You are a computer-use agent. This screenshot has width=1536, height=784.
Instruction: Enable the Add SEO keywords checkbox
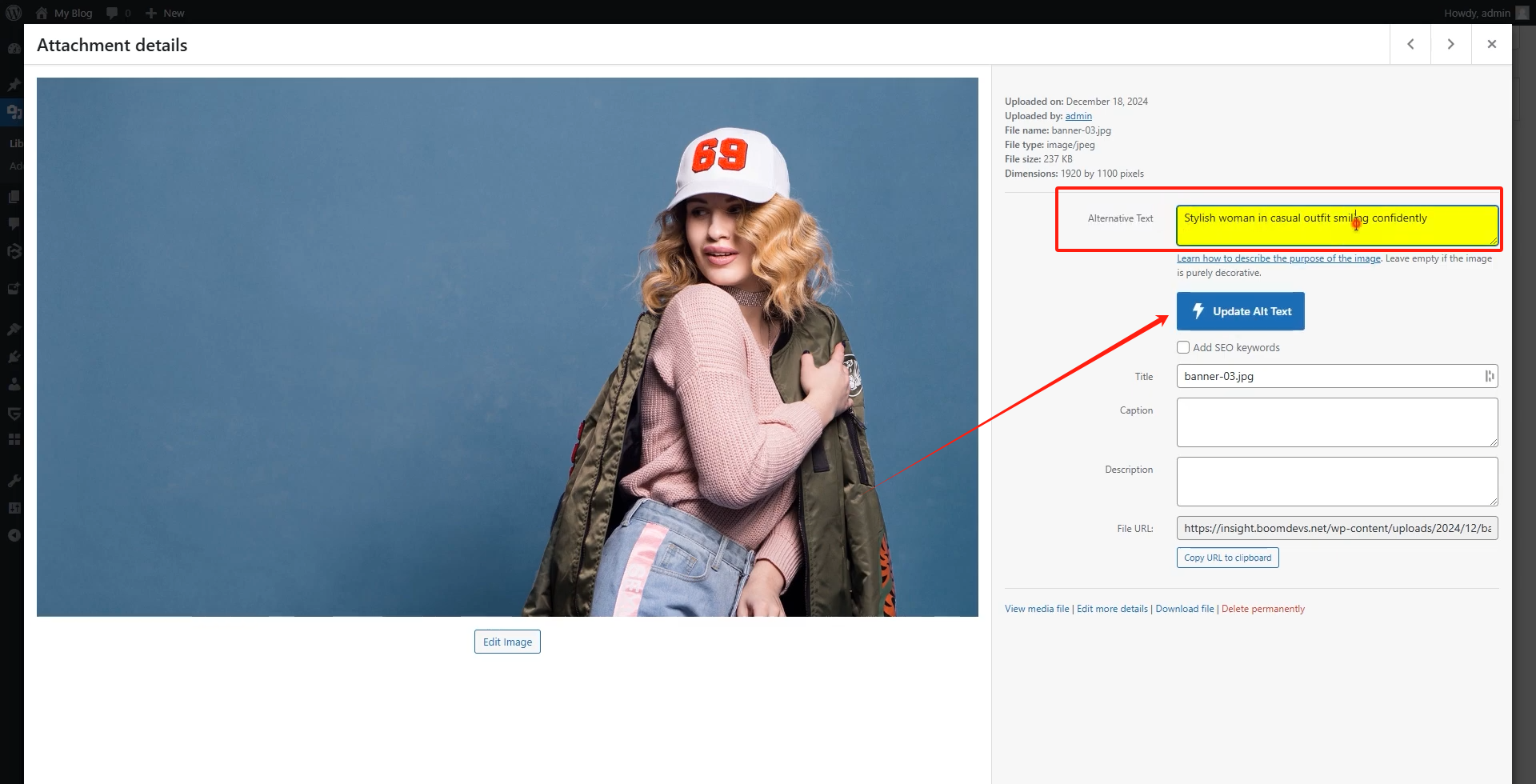[x=1183, y=347]
